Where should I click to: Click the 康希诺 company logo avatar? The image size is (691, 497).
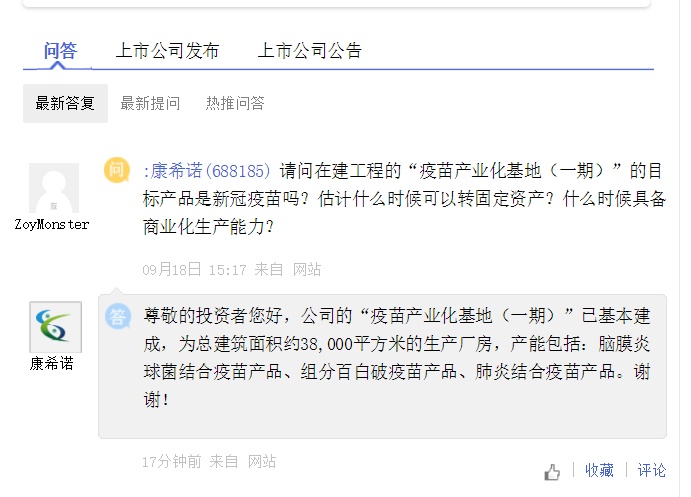[x=55, y=326]
